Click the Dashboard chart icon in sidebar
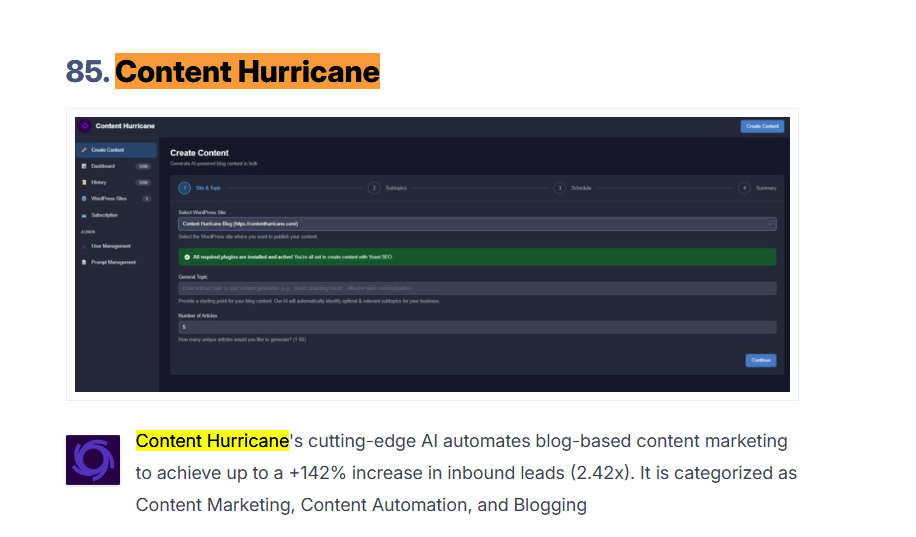916x537 pixels. point(84,167)
